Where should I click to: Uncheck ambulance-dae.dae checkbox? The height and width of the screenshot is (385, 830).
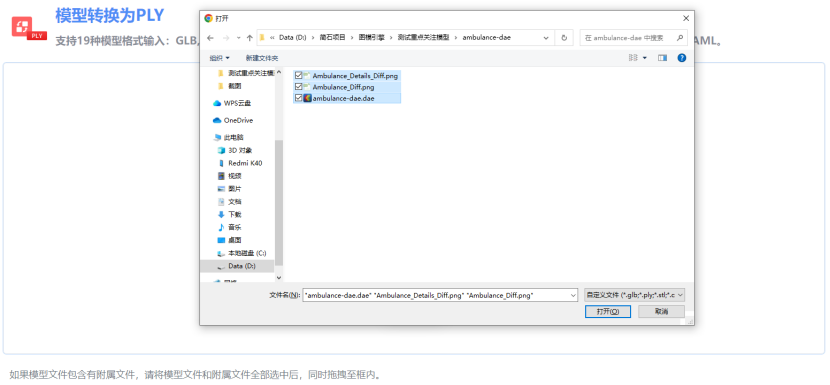[x=299, y=98]
